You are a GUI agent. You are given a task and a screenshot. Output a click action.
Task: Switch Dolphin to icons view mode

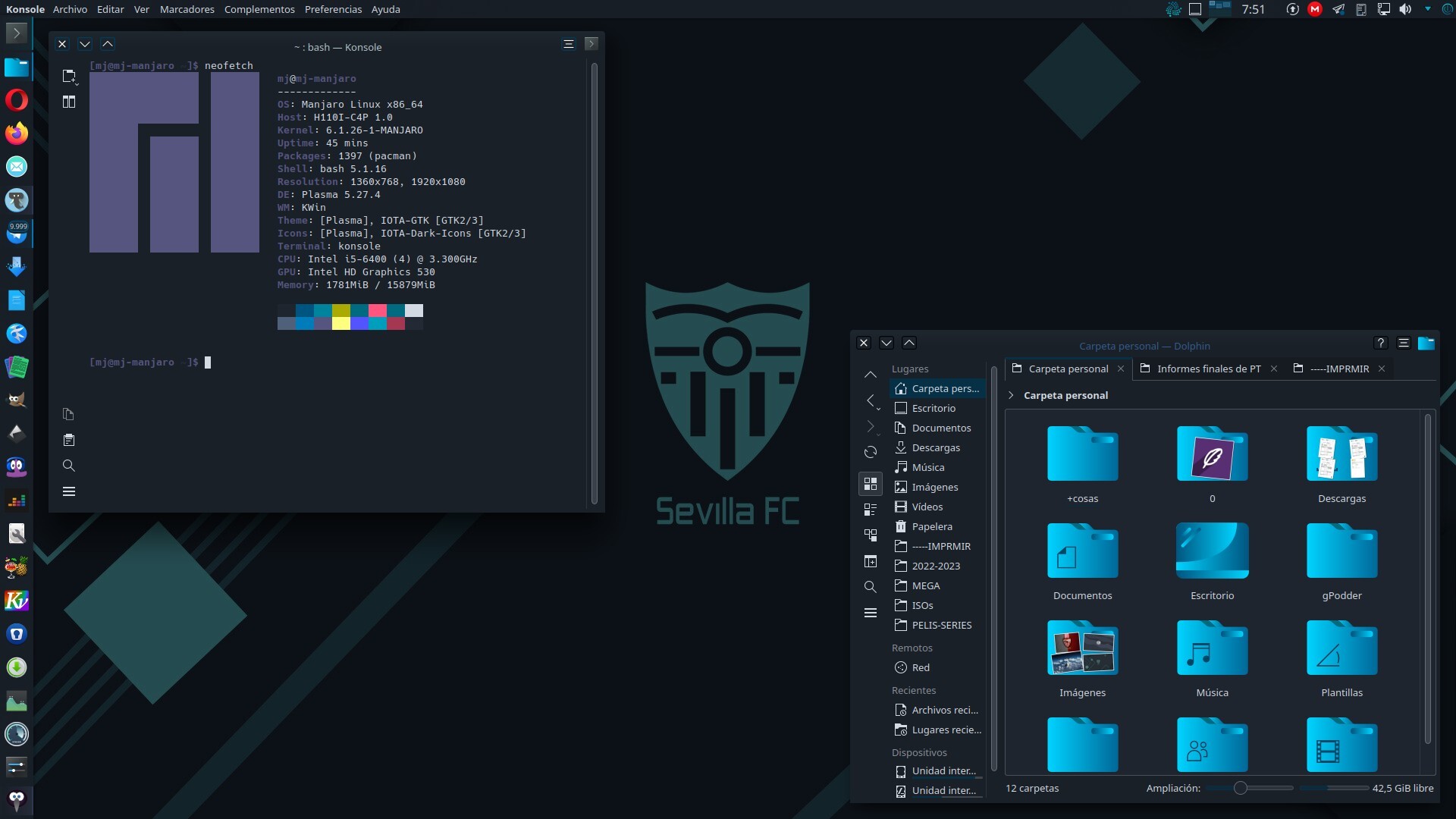871,483
